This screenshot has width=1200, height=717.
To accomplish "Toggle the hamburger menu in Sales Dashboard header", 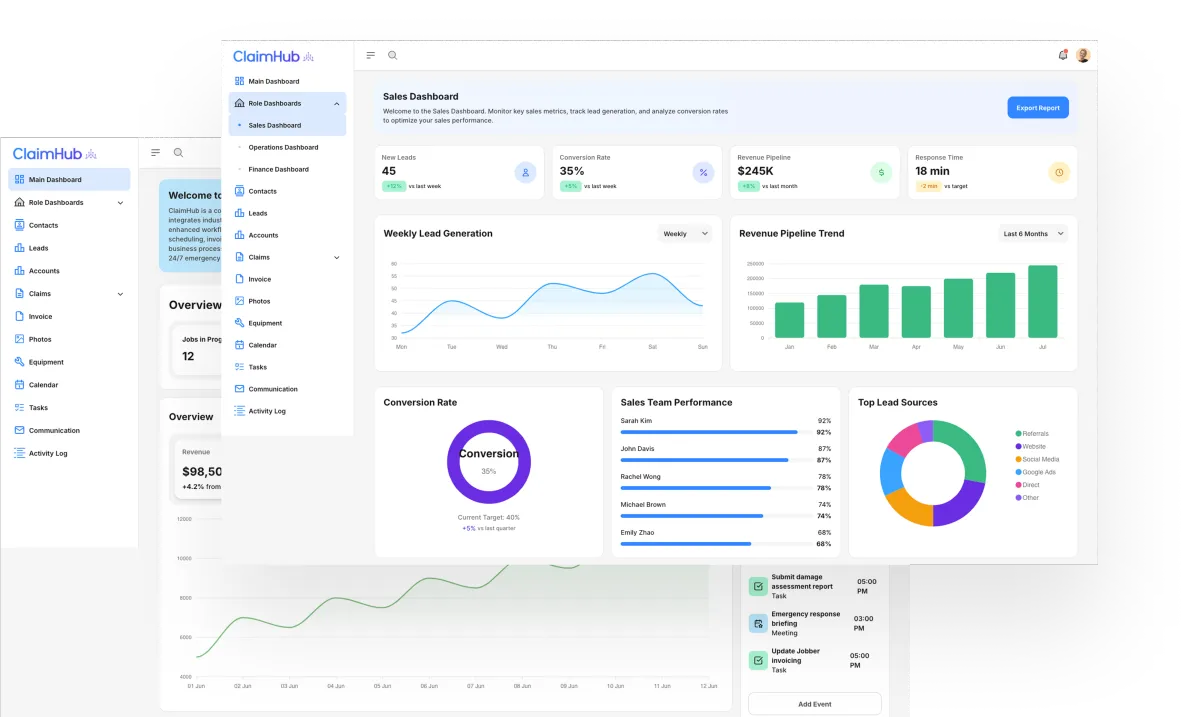I will (x=371, y=55).
